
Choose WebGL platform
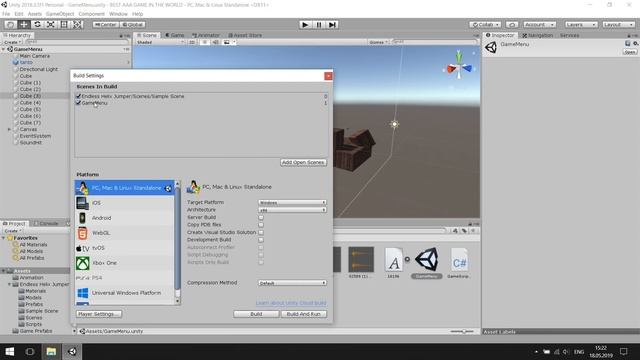pyautogui.click(x=124, y=233)
